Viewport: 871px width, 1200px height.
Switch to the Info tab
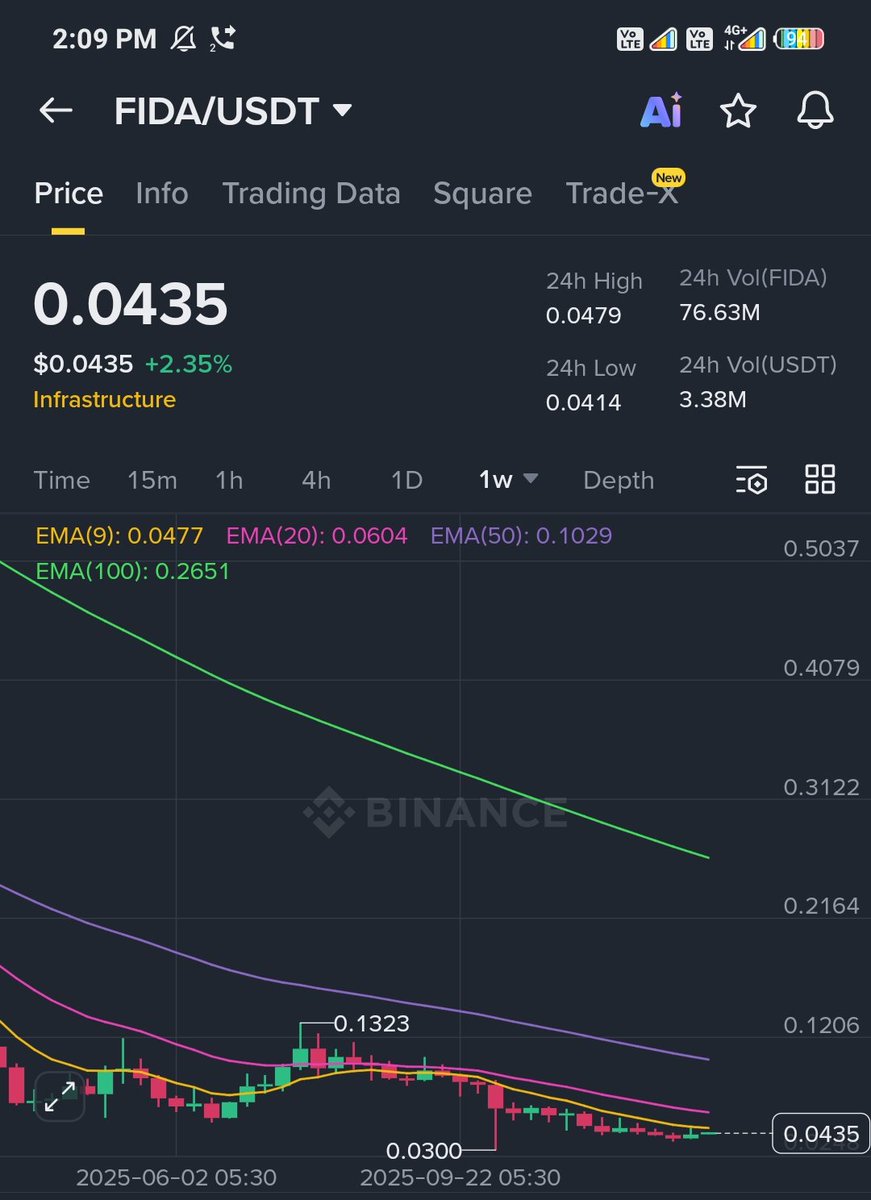[162, 193]
